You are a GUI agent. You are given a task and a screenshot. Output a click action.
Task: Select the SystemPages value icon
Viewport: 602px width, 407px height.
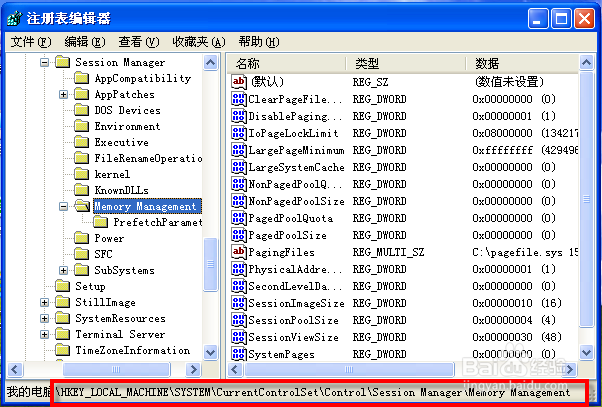coord(238,354)
